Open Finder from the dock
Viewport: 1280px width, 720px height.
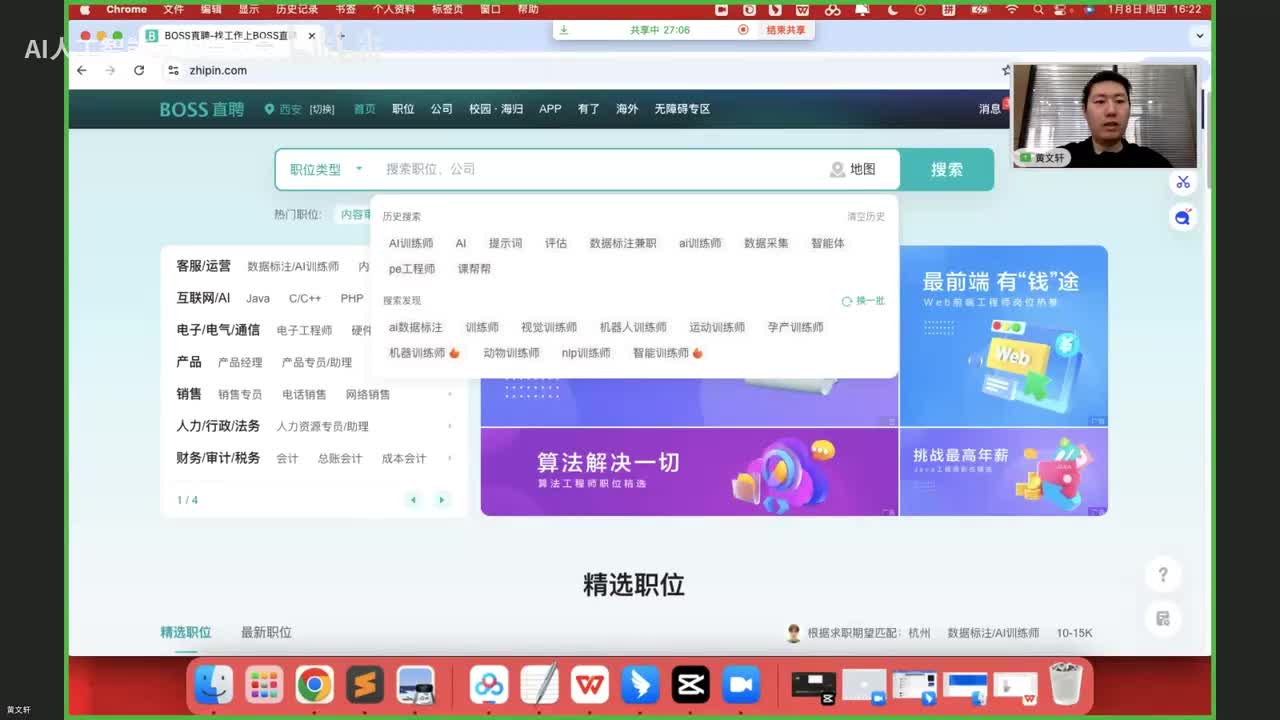[213, 685]
